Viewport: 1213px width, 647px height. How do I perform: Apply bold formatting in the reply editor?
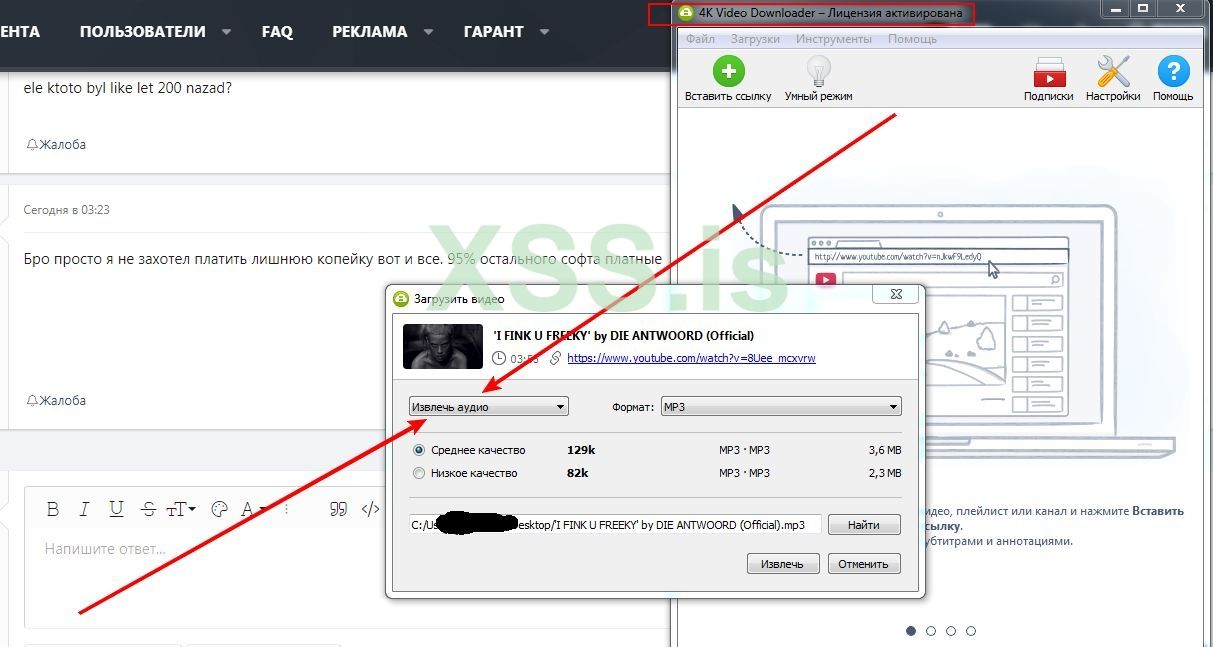(53, 509)
